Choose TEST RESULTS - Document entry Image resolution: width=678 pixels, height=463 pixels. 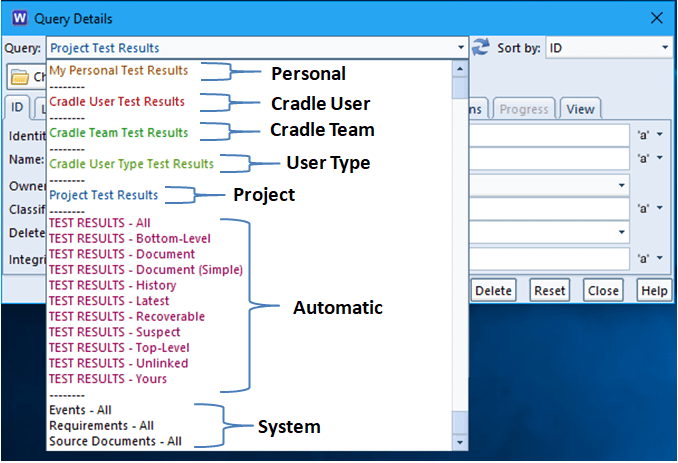(122, 254)
